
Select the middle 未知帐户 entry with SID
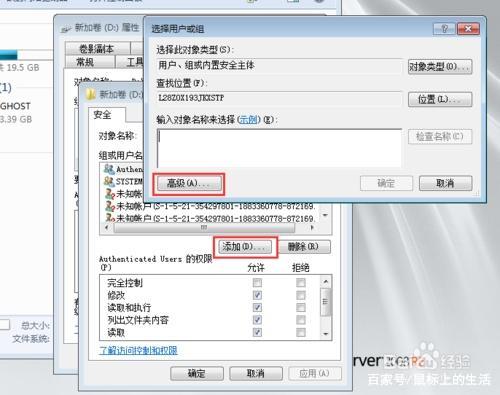209,206
